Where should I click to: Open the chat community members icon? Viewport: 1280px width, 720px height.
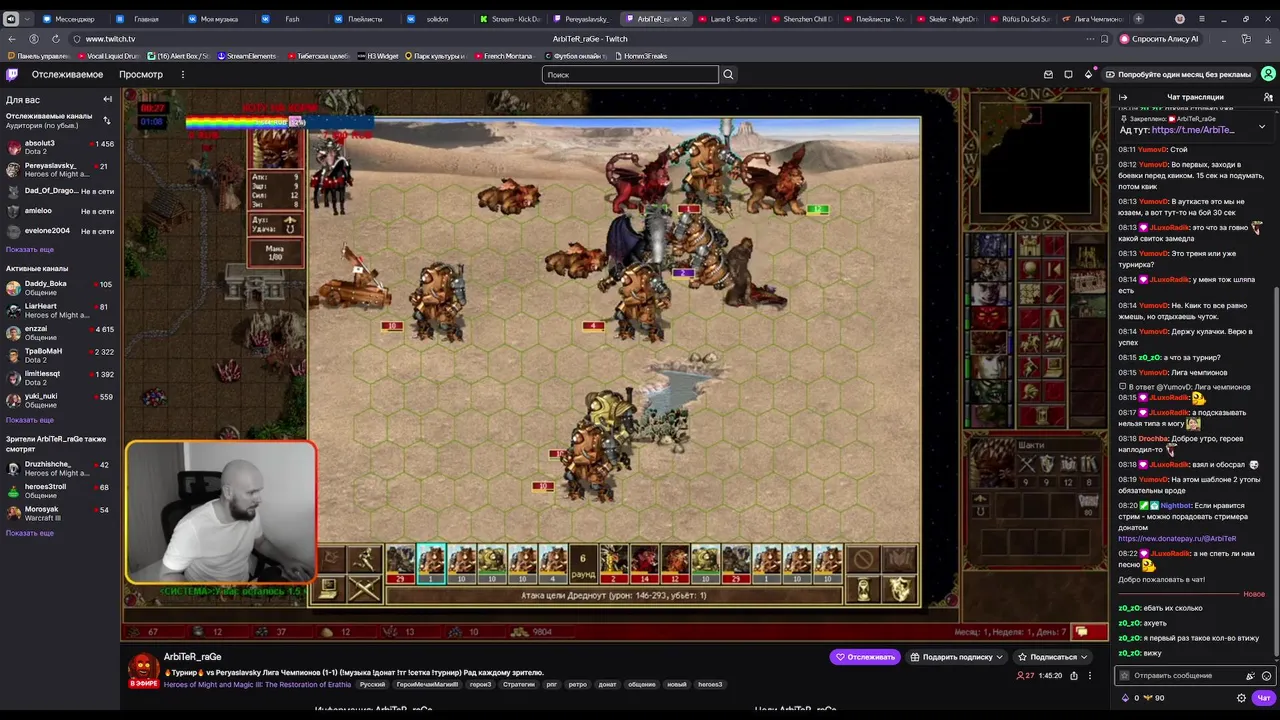(x=1268, y=97)
